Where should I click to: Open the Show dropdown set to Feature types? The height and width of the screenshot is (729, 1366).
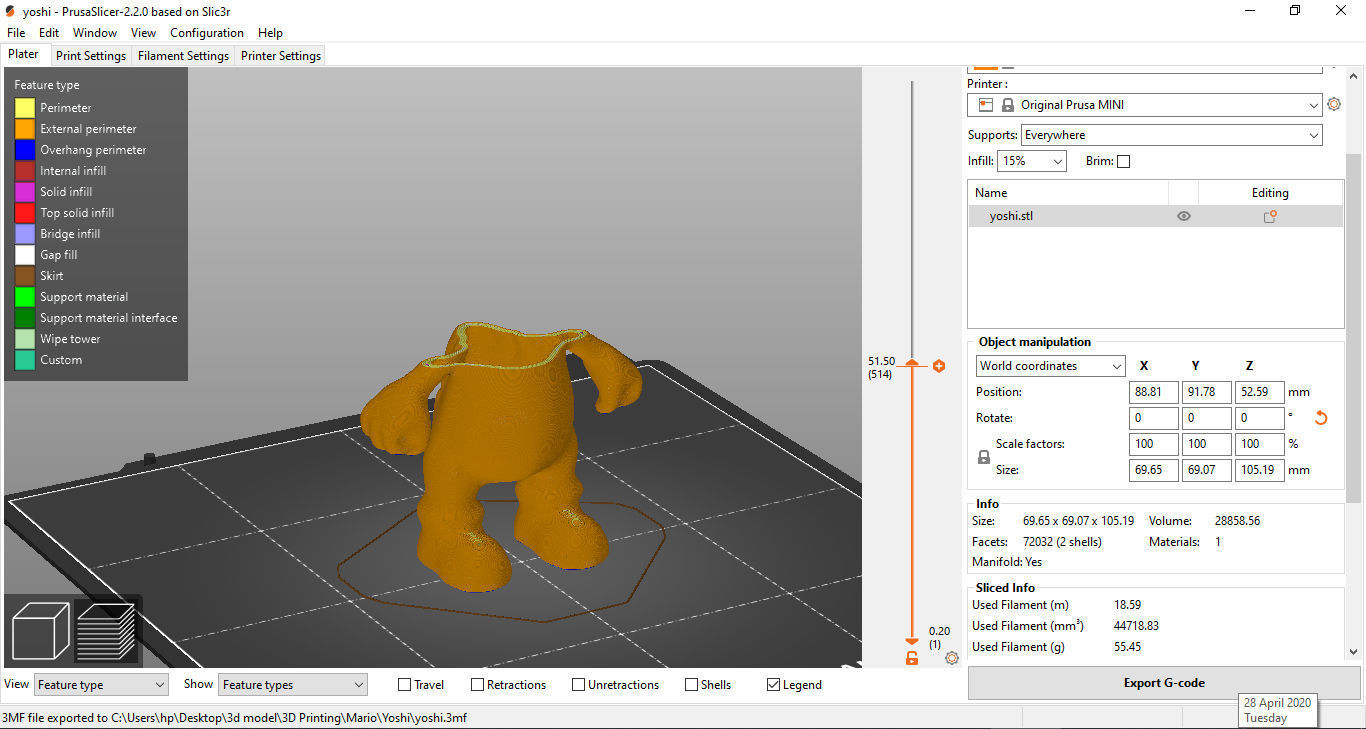coord(293,685)
